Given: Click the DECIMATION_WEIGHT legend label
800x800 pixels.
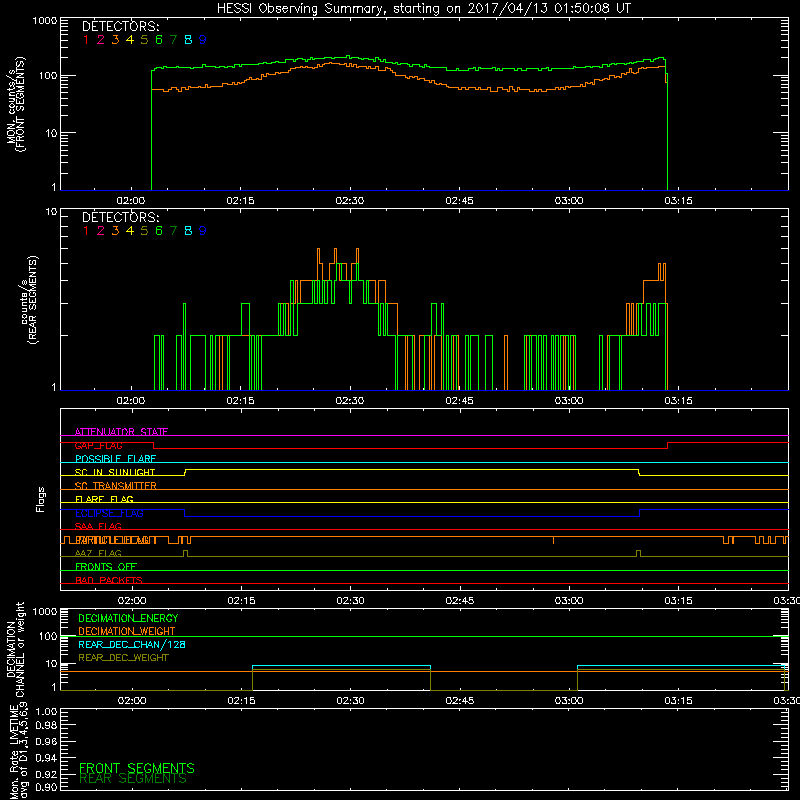Looking at the screenshot, I should tap(127, 632).
